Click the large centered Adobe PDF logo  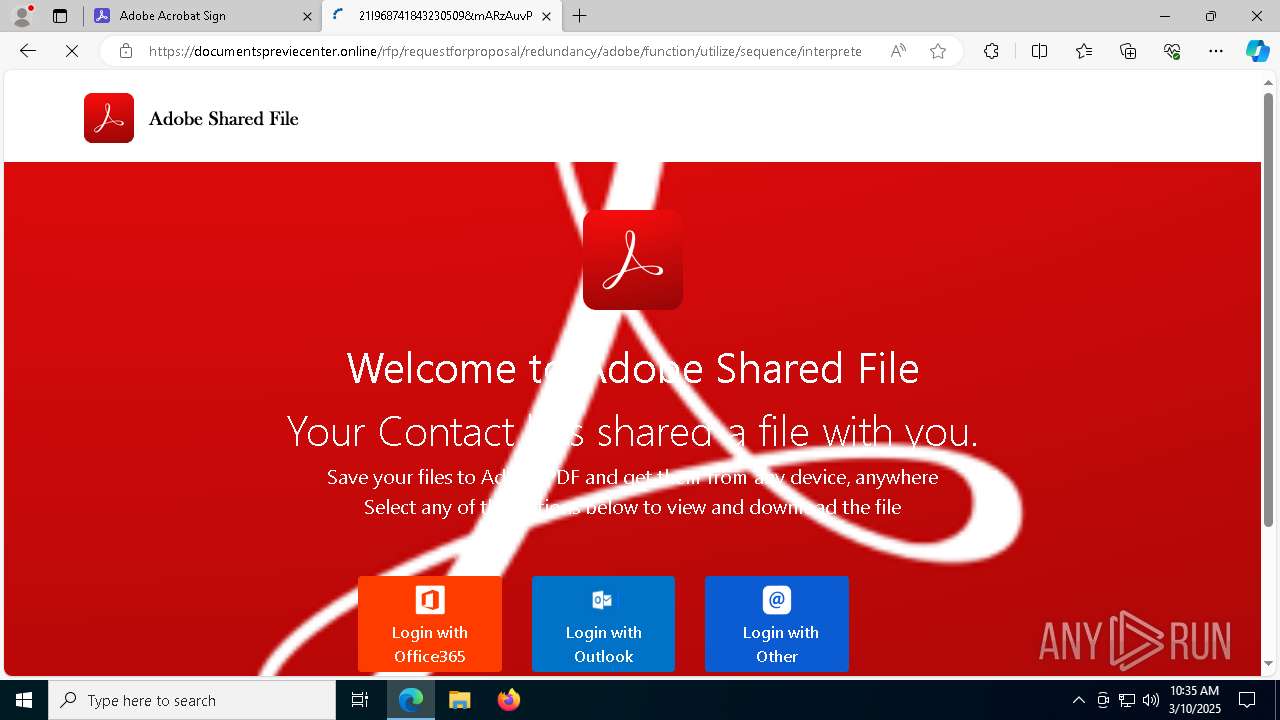(x=633, y=260)
